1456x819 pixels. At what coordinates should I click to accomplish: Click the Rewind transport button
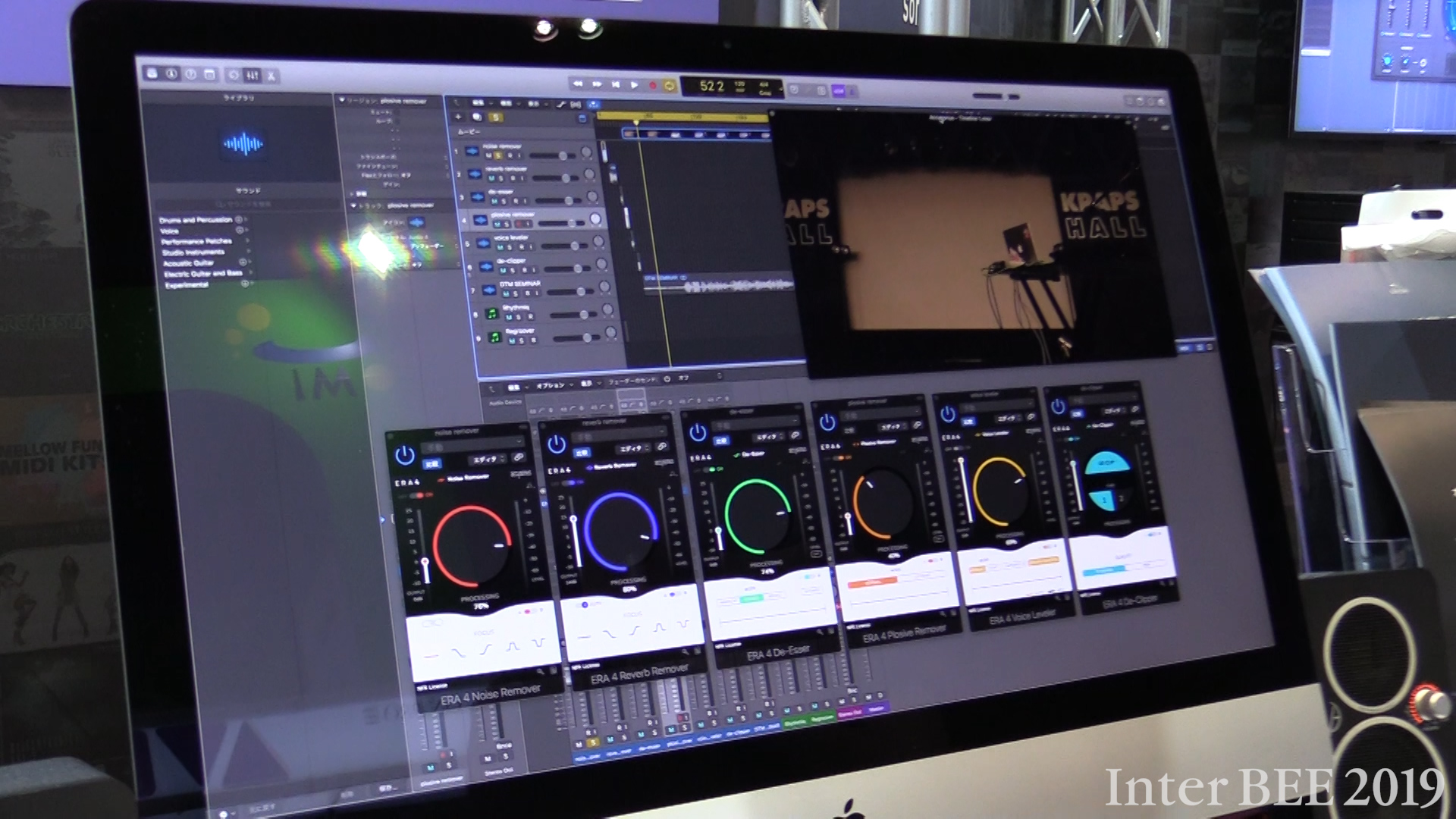coord(578,83)
